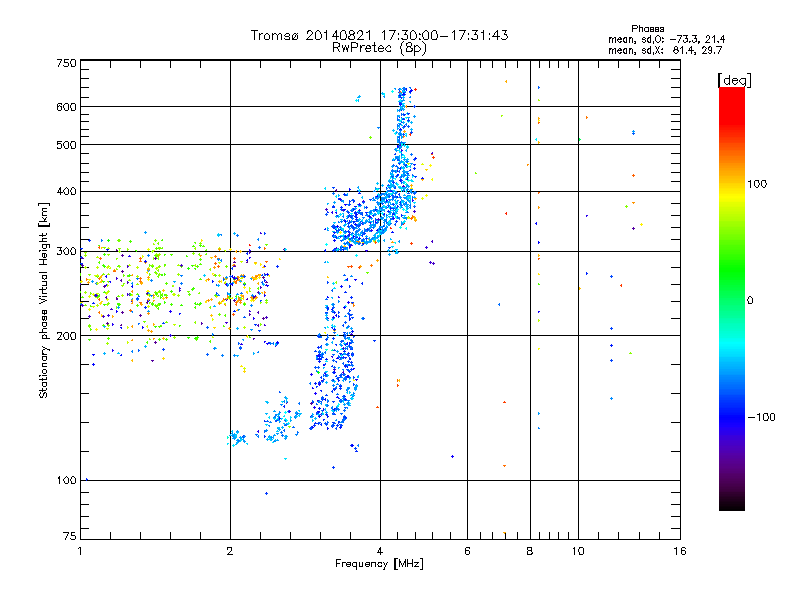Click the plot title 'Tromsø 20140821 17:30:00-17:31:43'
Screen dimensions: 800x600
(379, 35)
